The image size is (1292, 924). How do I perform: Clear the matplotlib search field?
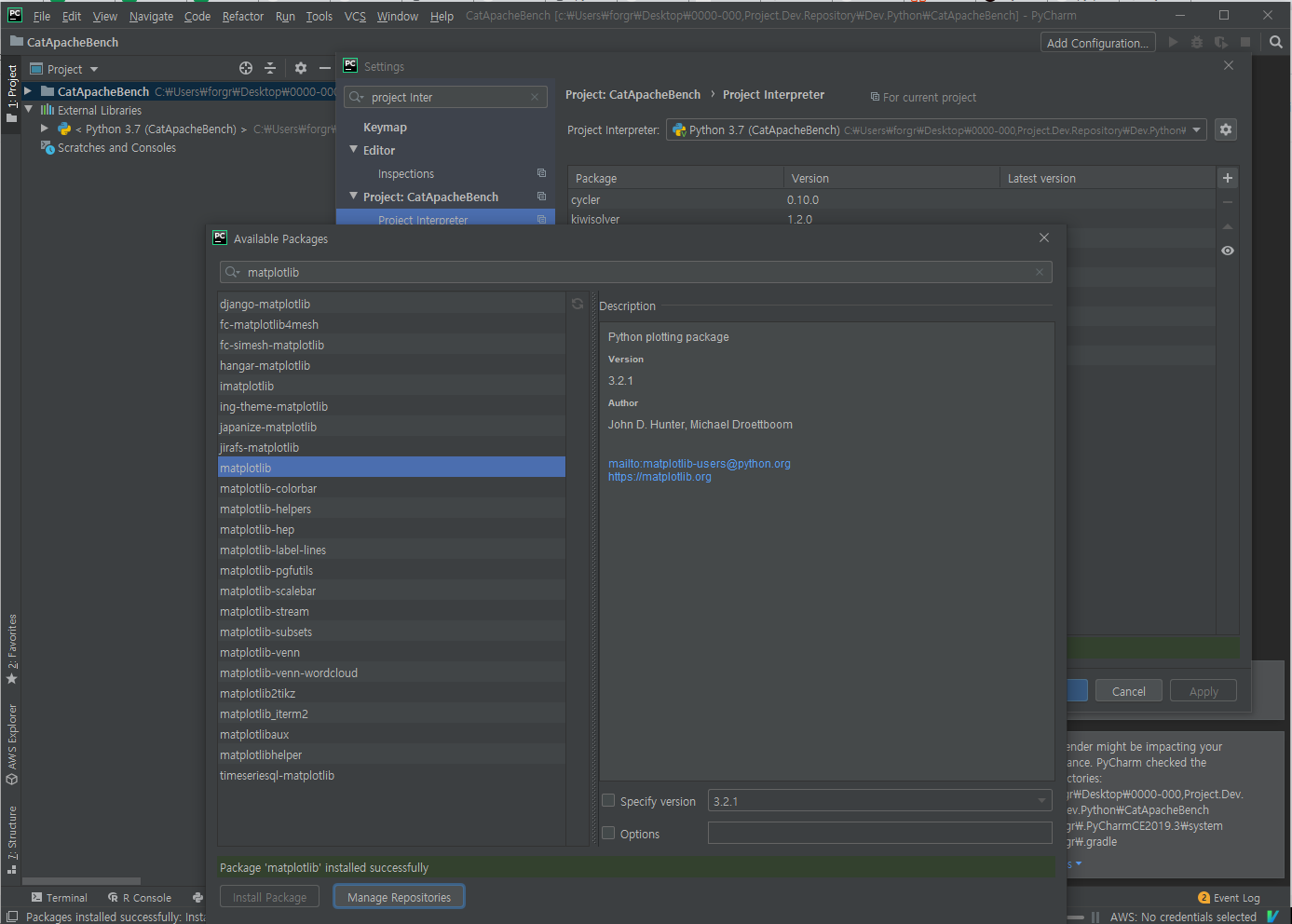(1040, 272)
